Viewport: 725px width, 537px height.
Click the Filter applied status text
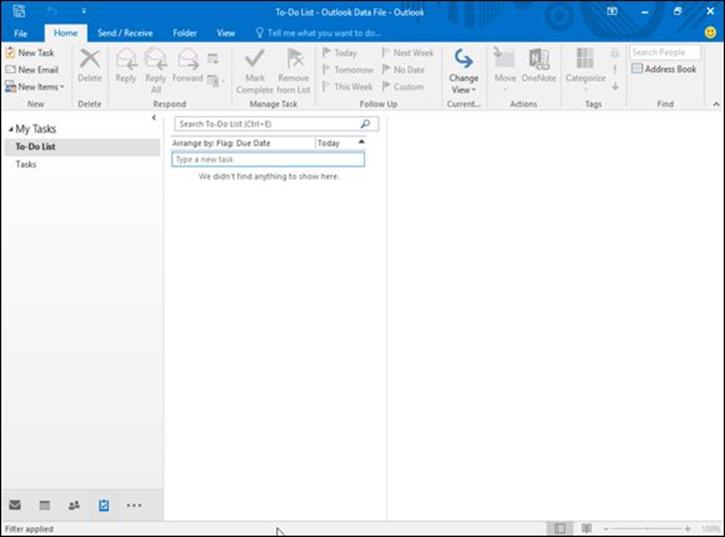point(29,529)
